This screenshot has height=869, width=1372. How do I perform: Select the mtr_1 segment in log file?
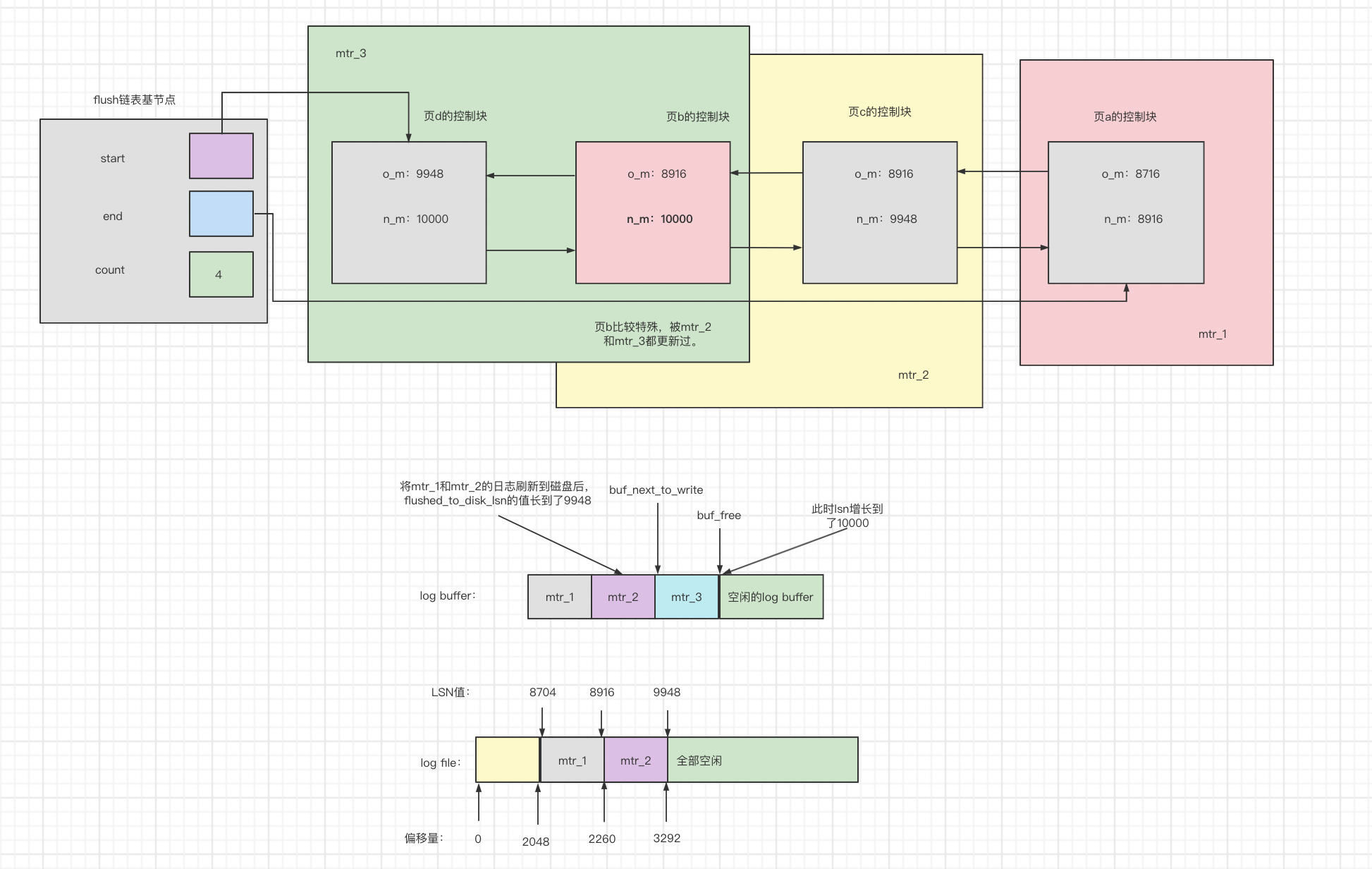tap(572, 760)
